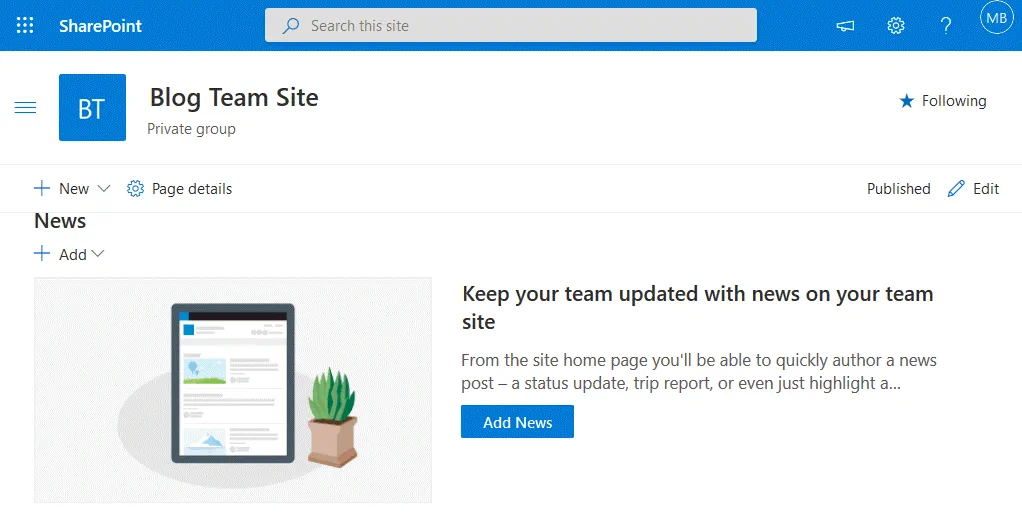The height and width of the screenshot is (521, 1022).
Task: Click the Private group label
Action: click(191, 129)
